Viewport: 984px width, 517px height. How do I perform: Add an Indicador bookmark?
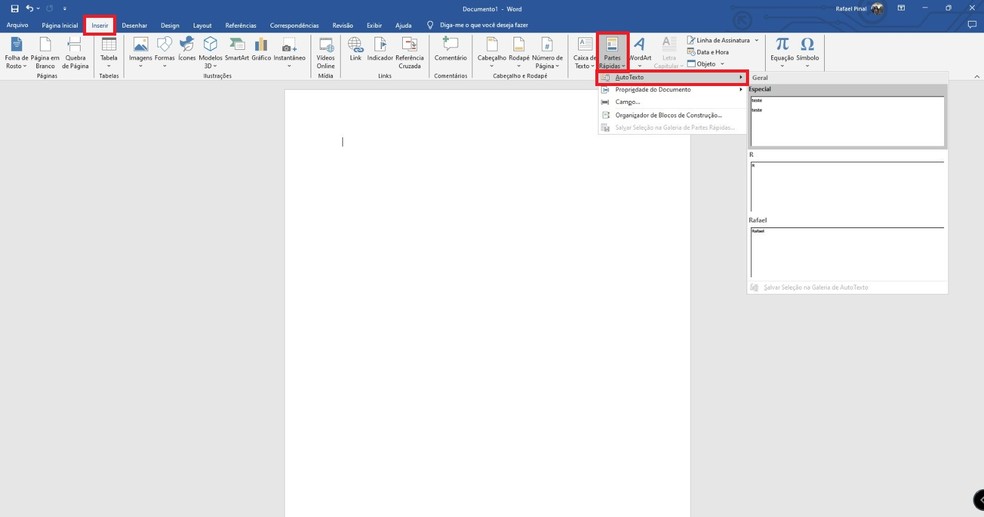tap(380, 49)
